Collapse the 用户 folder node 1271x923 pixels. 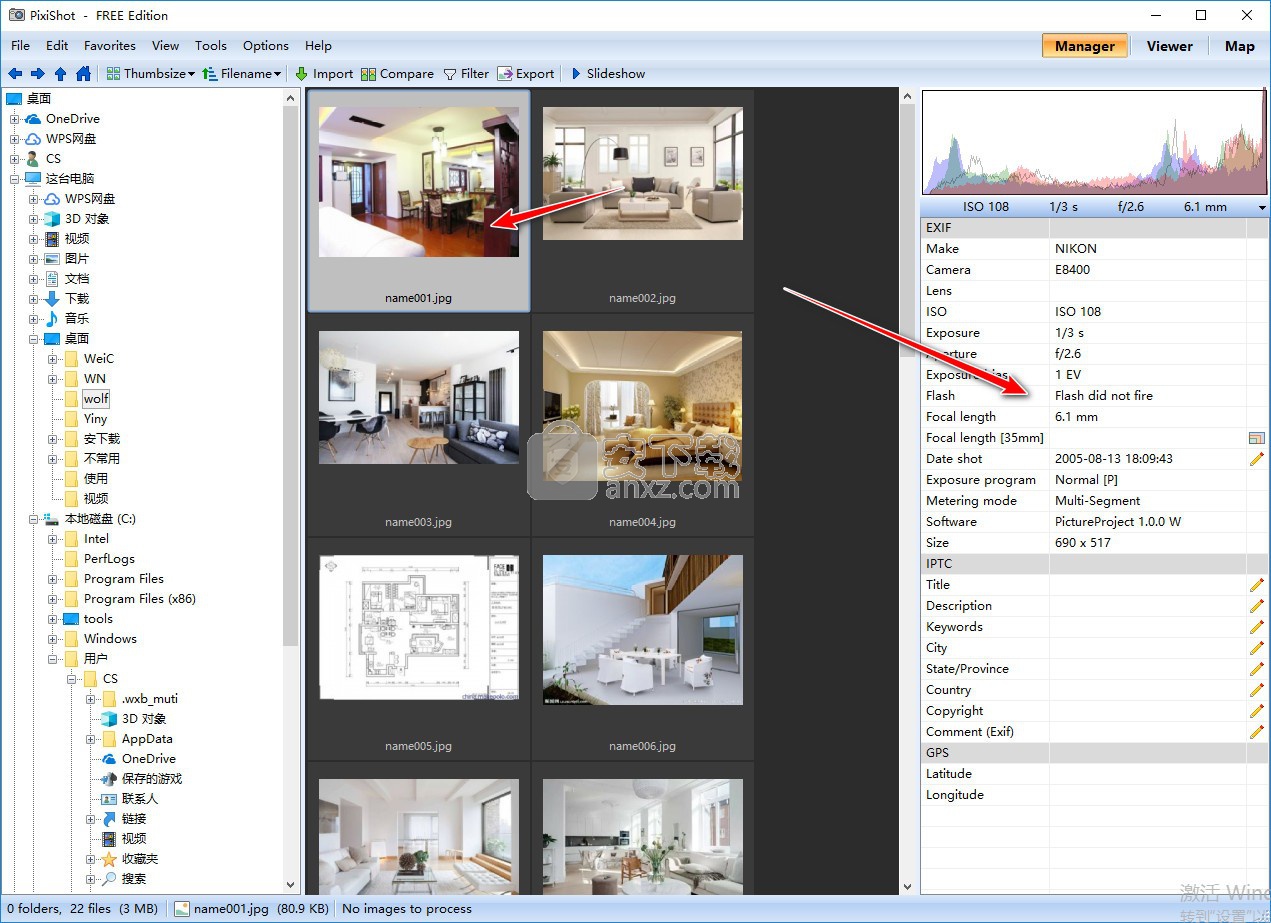[x=53, y=659]
